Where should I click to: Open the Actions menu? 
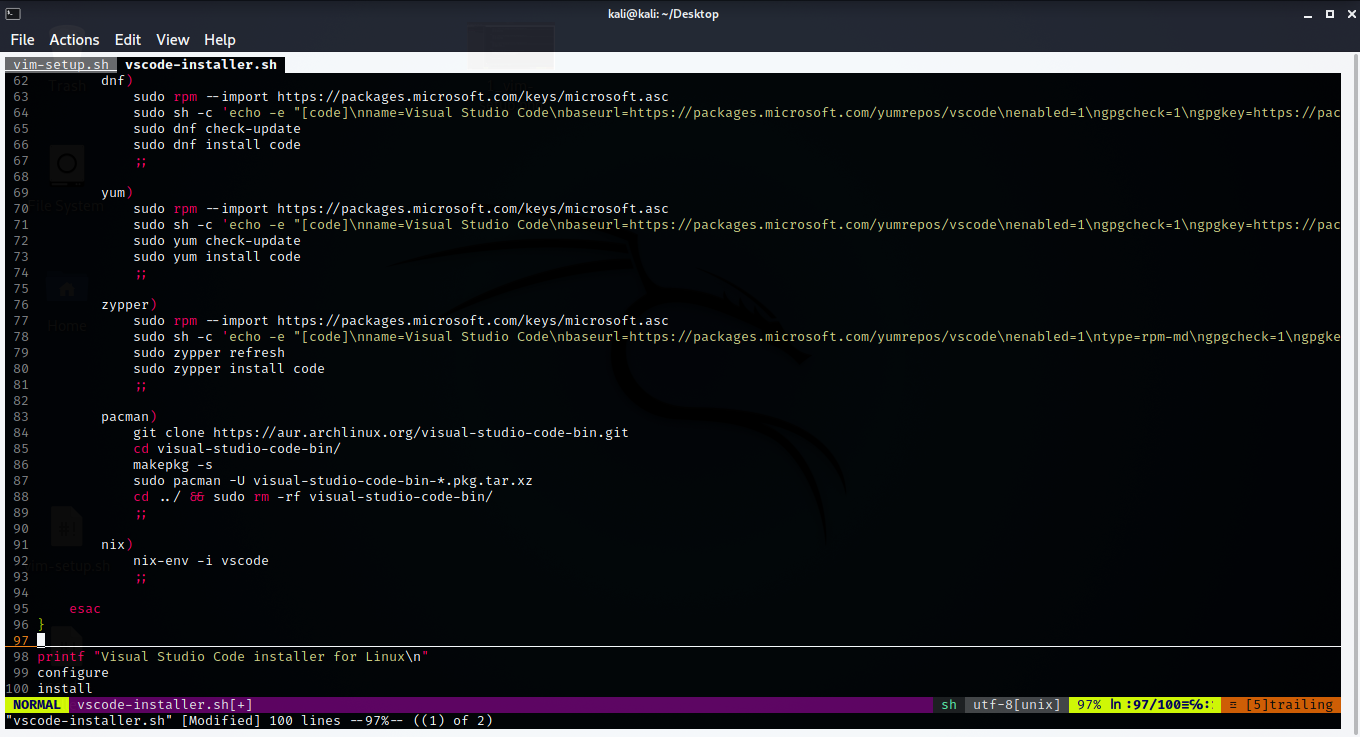tap(75, 40)
